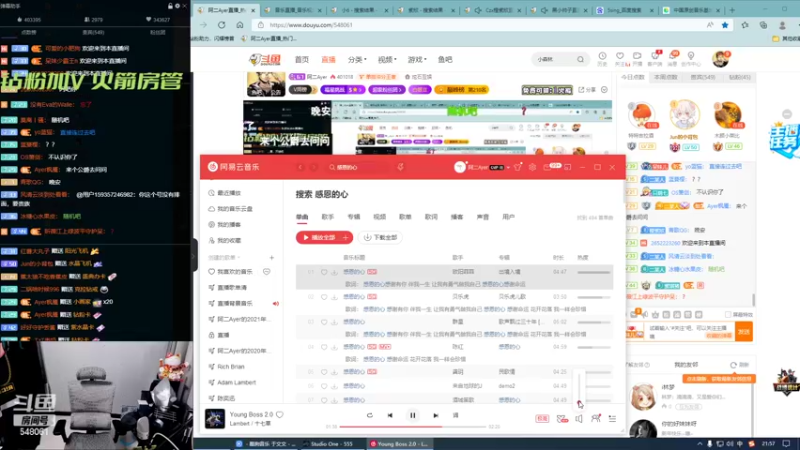Open the listen-together icon in player bar
The width and height of the screenshot is (800, 450).
tap(595, 419)
